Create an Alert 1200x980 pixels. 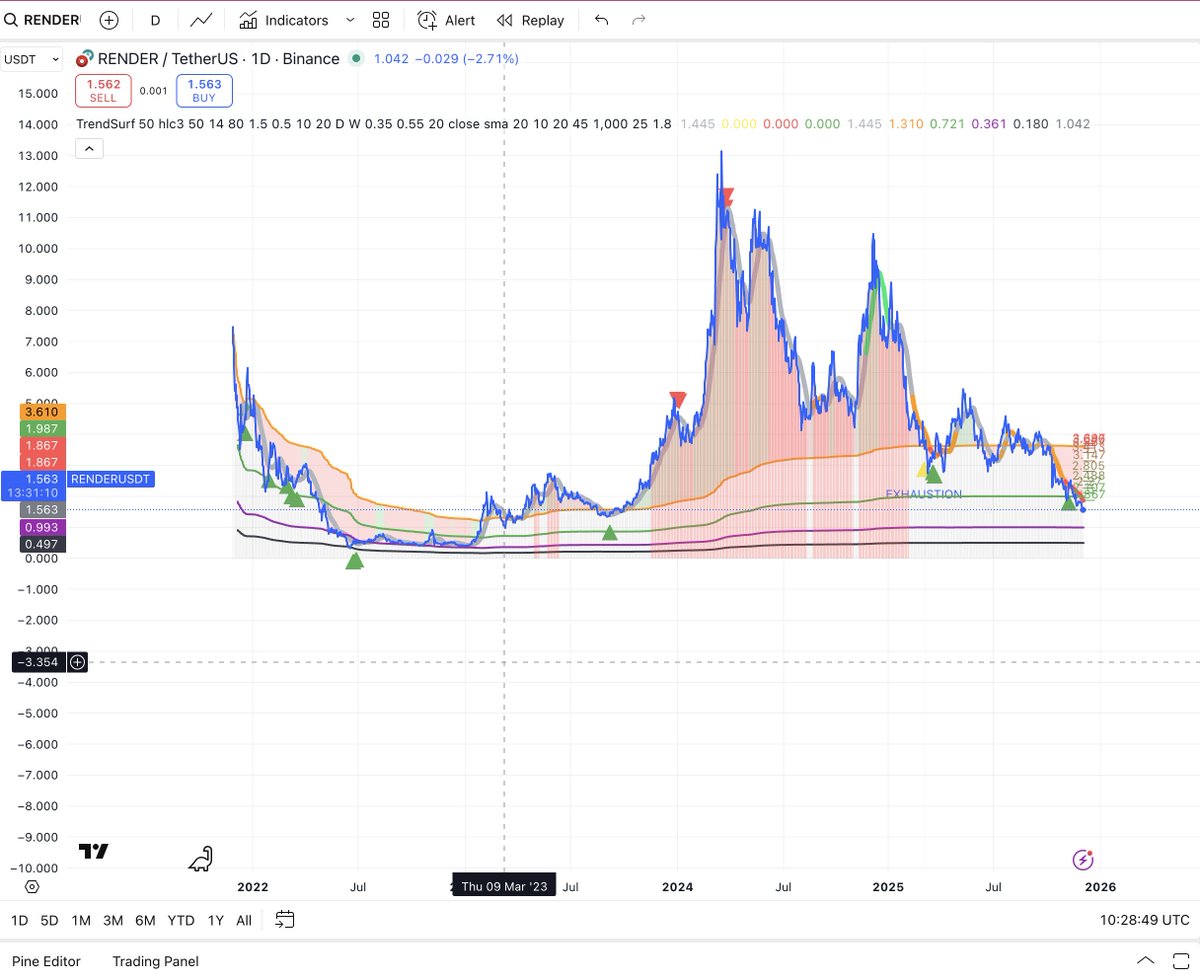(x=446, y=20)
